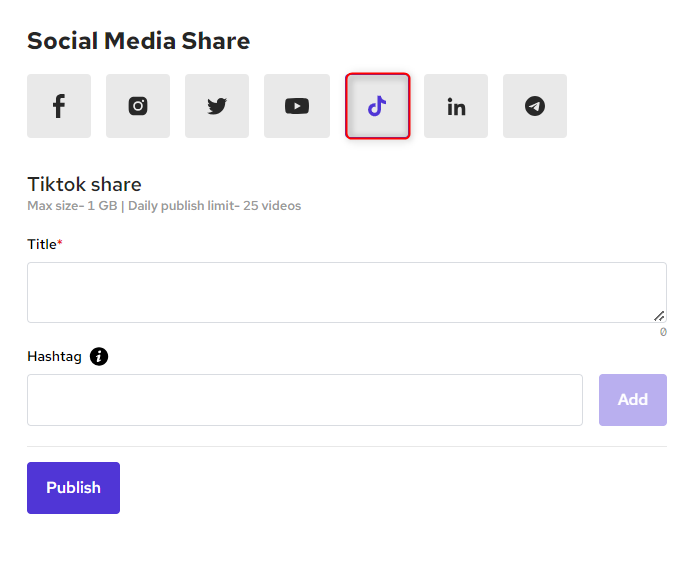Click the Social Media Share heading
This screenshot has height=561, width=692.
[138, 41]
